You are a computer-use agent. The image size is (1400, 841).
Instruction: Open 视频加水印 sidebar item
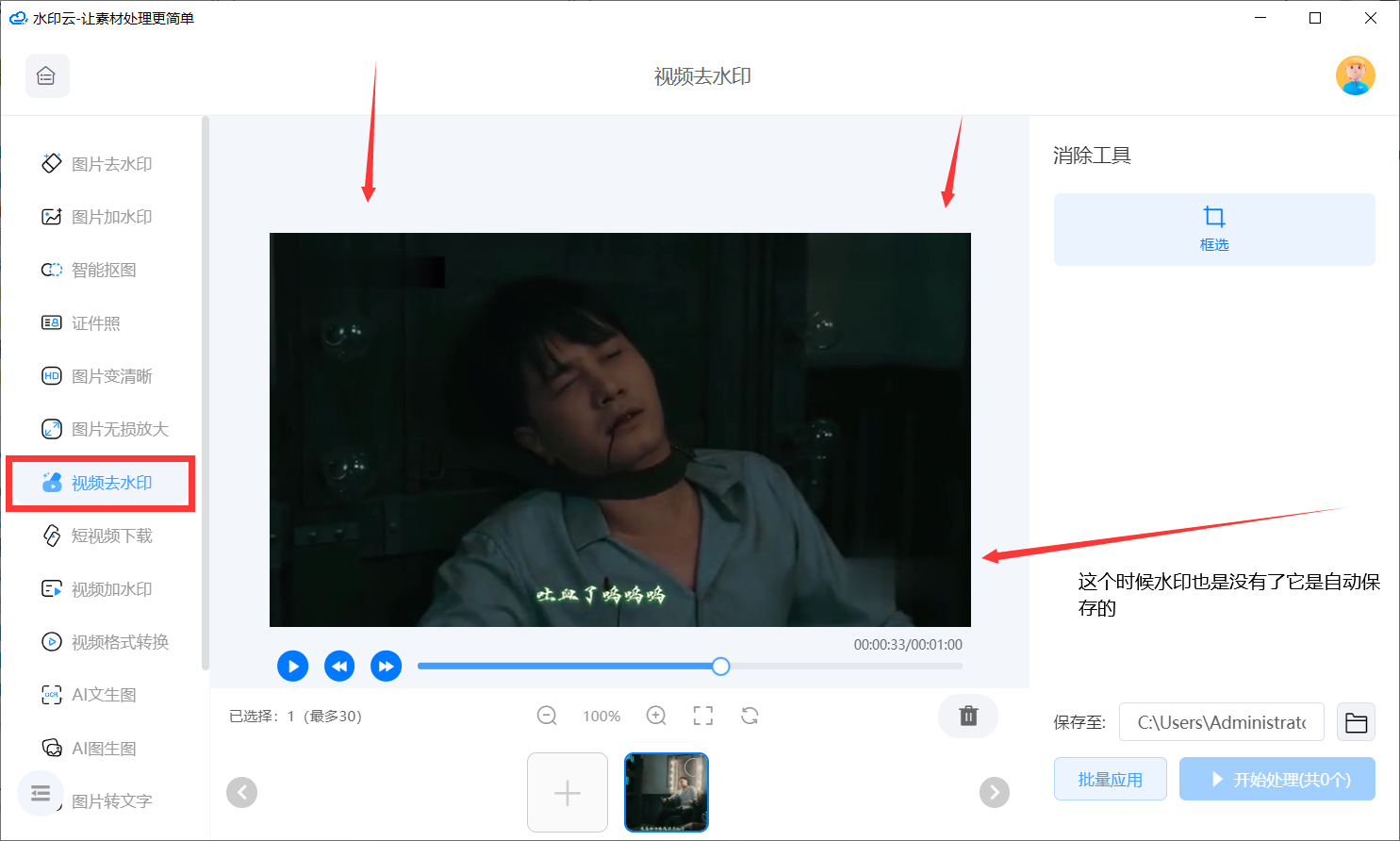[97, 589]
